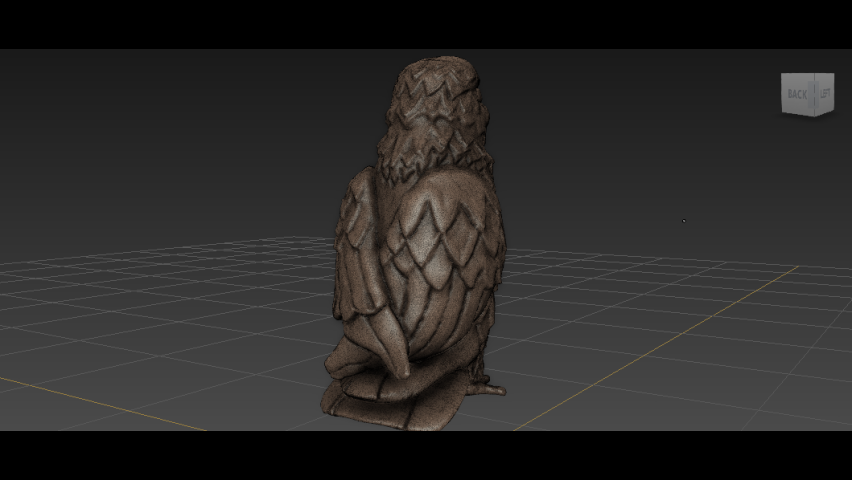Click the top edge of the ViewCube BACK face
This screenshot has width=852, height=480.
pyautogui.click(x=799, y=76)
